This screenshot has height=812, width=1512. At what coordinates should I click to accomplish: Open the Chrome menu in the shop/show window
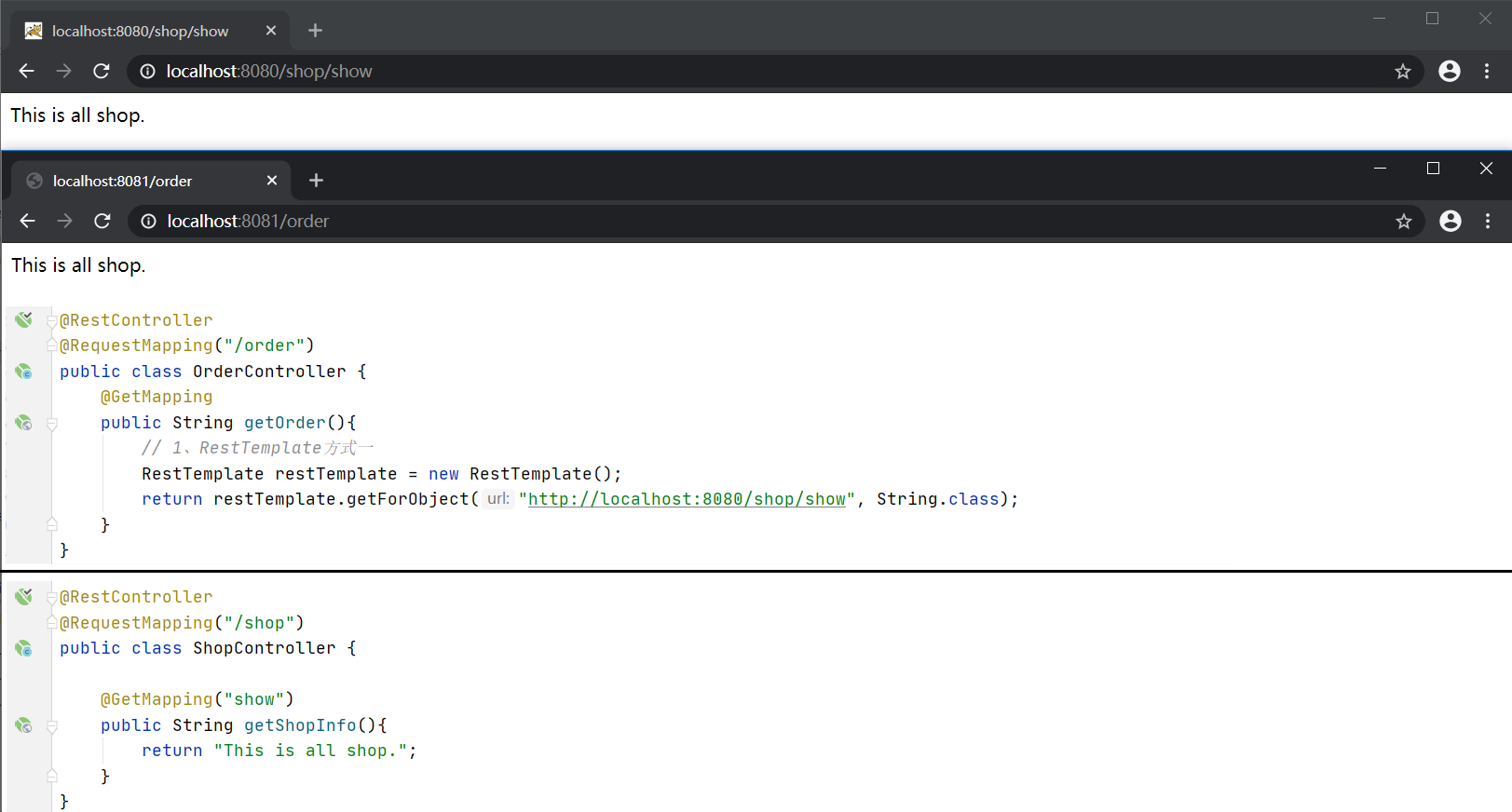click(x=1486, y=71)
